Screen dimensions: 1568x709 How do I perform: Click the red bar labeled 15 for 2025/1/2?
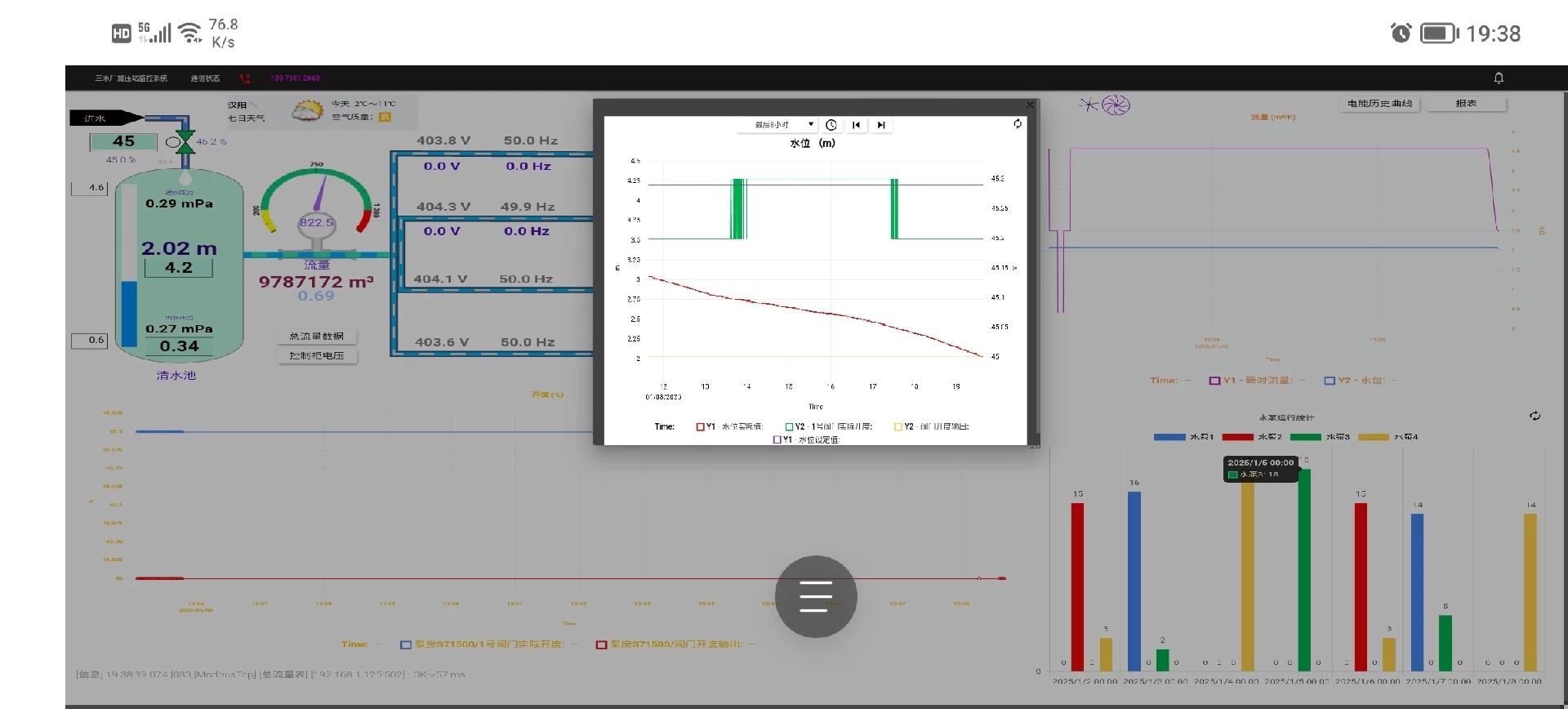click(1078, 586)
